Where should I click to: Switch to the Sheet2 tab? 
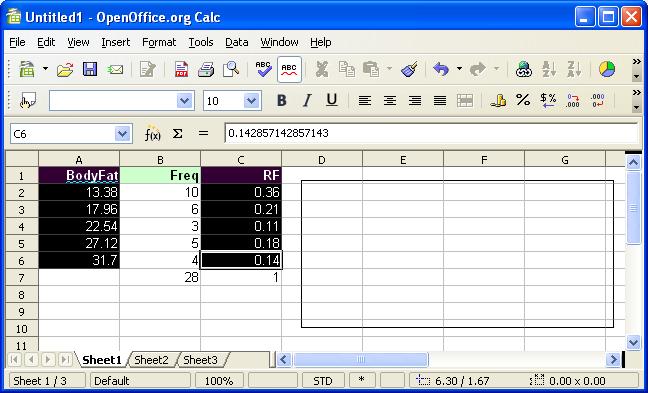[151, 360]
